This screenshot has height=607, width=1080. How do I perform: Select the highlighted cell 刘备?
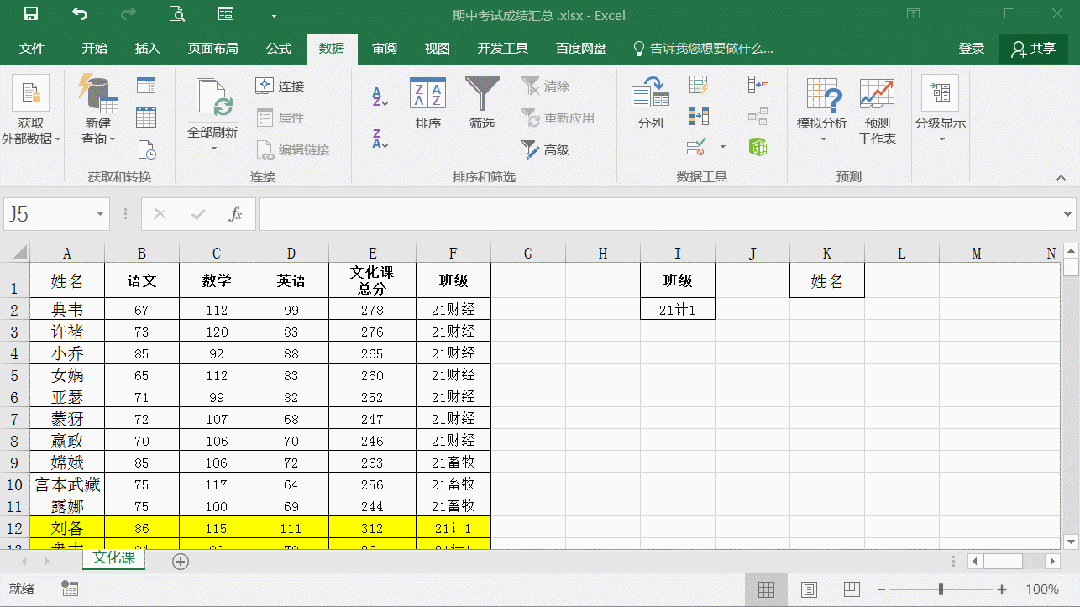pyautogui.click(x=67, y=528)
